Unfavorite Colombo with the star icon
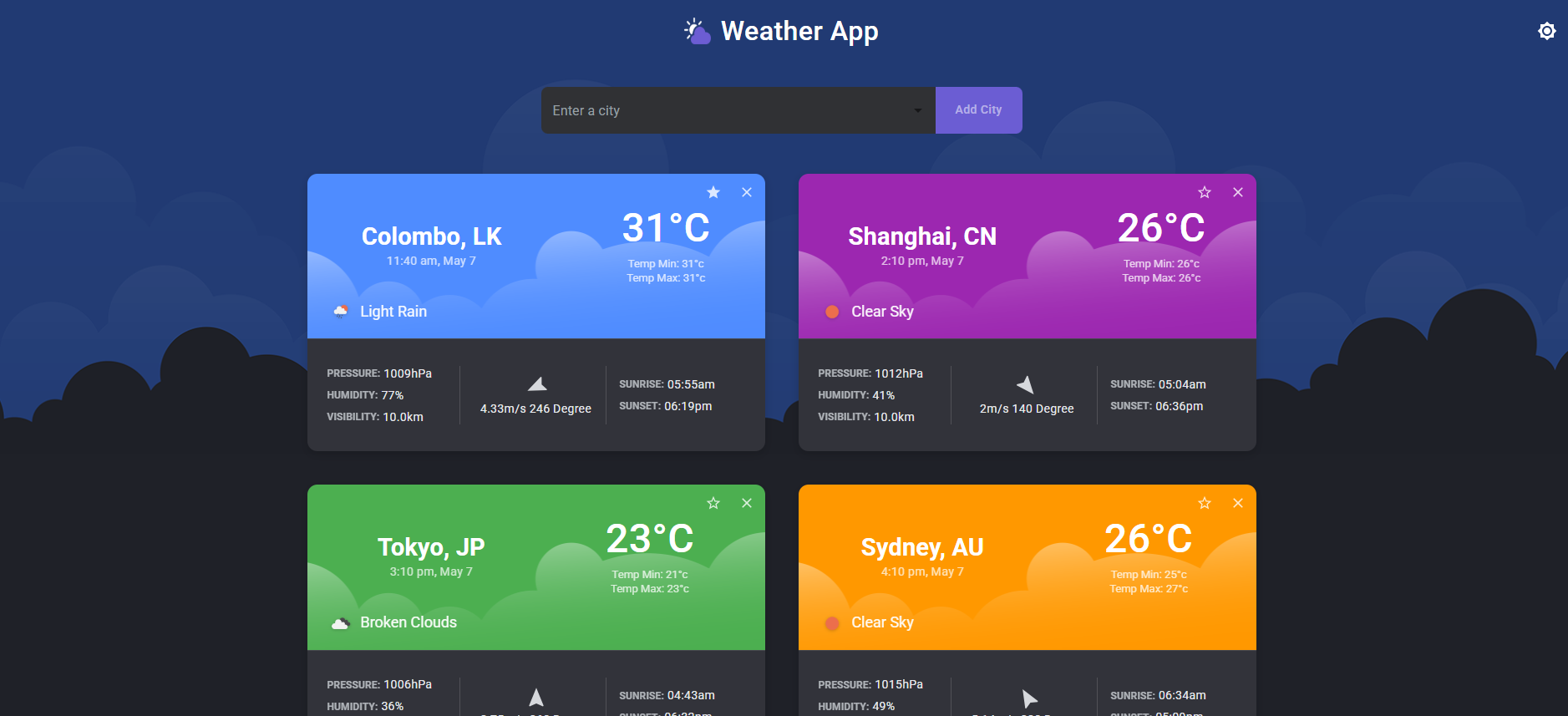Screen dimensions: 1568x716 pos(713,192)
